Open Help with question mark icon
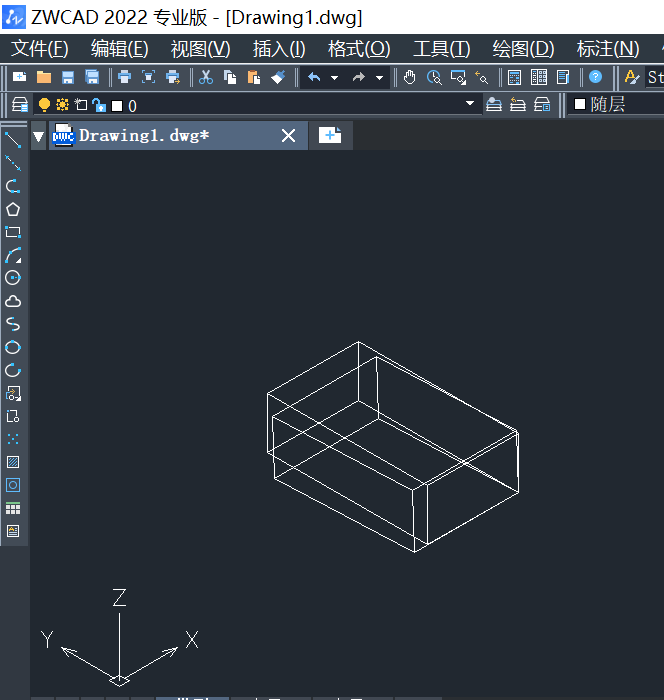The image size is (664, 700). [595, 77]
